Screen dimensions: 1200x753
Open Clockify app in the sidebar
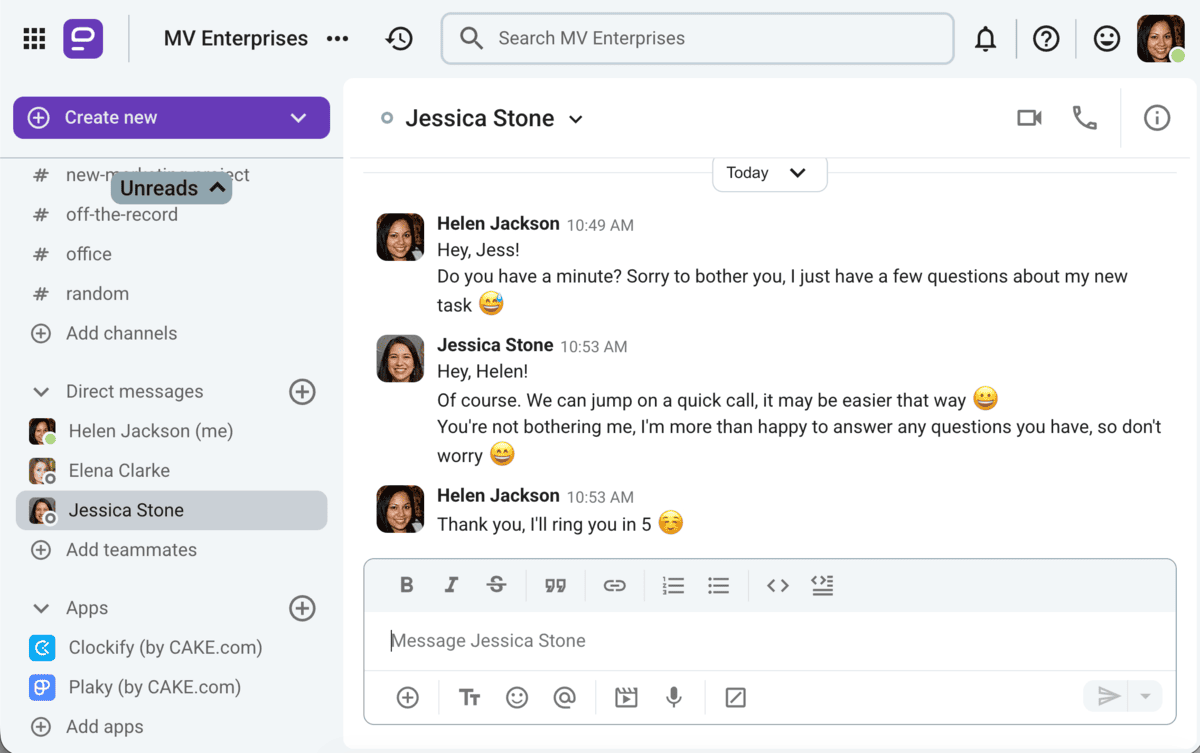coord(165,647)
